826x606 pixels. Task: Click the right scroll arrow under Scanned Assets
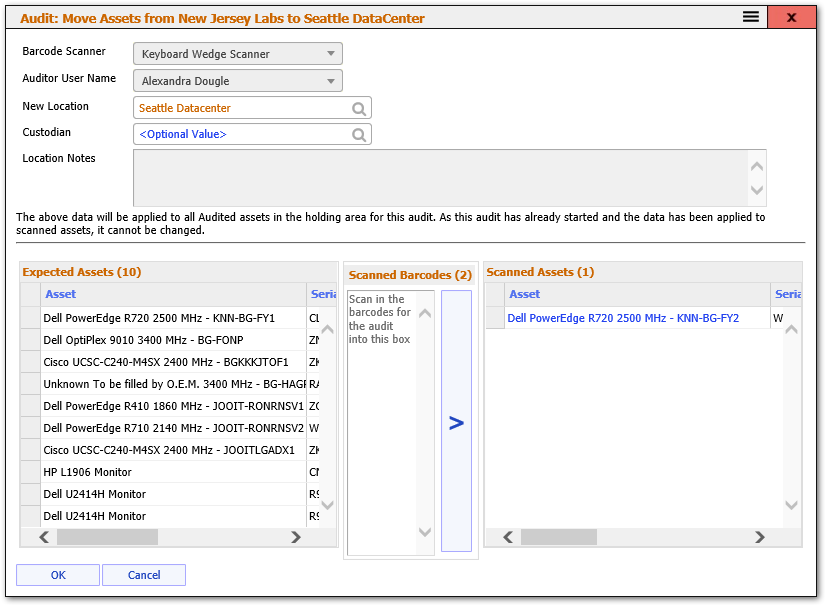point(761,537)
